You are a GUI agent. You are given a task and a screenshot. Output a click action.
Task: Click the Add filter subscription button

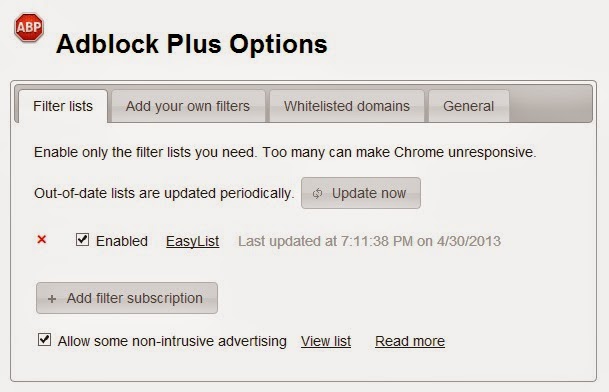point(127,298)
